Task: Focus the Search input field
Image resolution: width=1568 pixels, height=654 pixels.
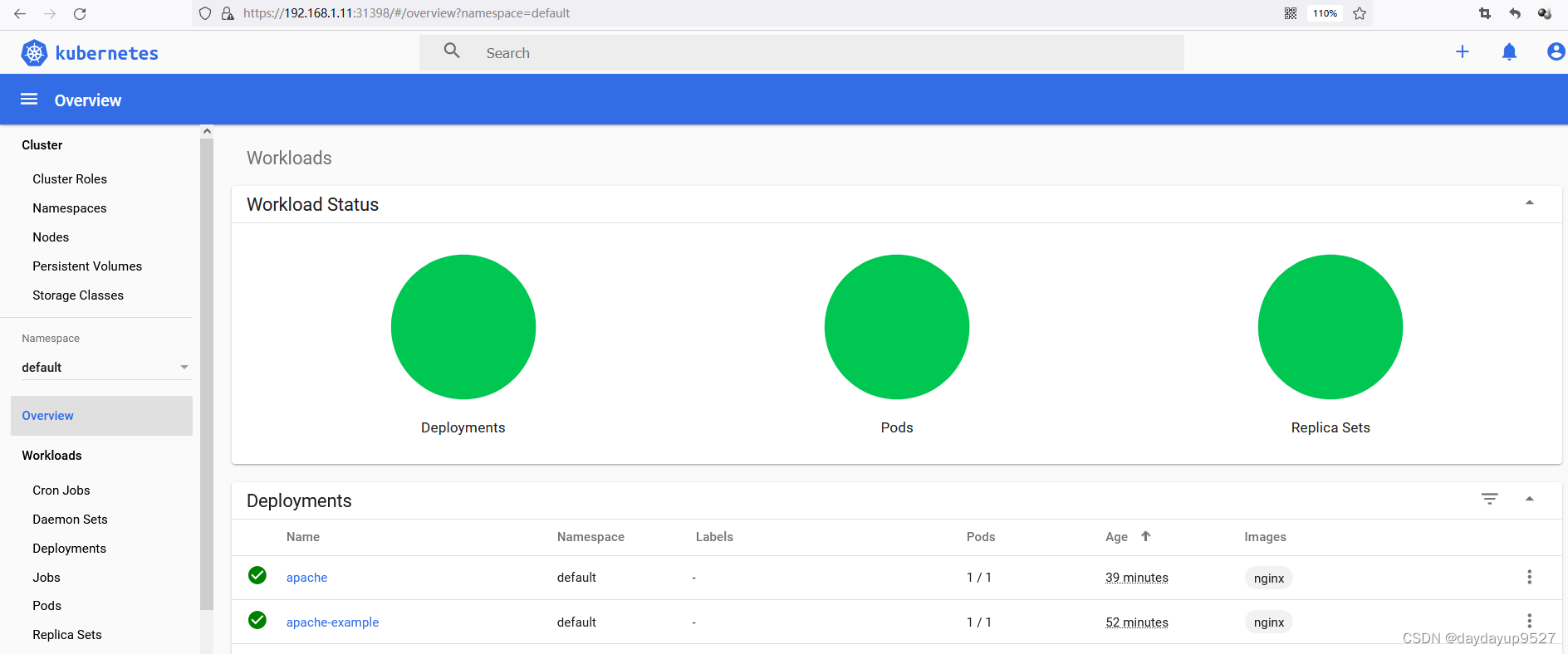Action: [801, 52]
